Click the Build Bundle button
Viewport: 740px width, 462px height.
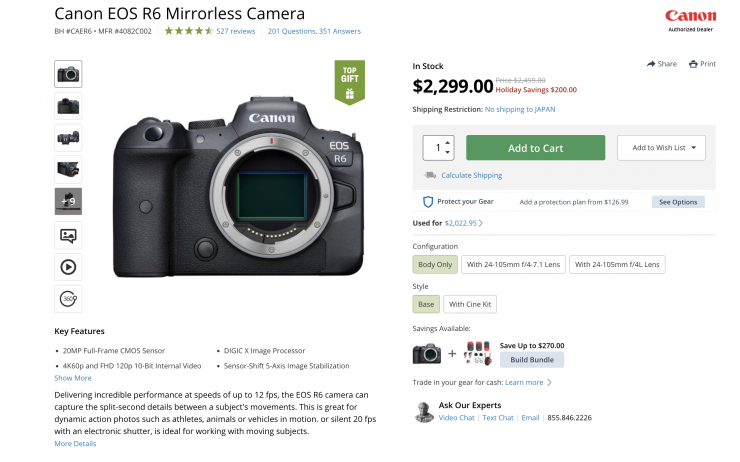532,359
